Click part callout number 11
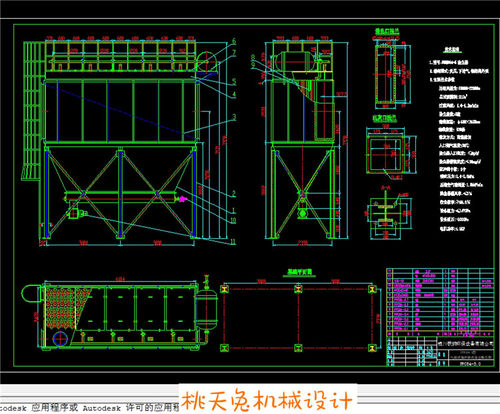This screenshot has height=414, width=500. point(233,241)
